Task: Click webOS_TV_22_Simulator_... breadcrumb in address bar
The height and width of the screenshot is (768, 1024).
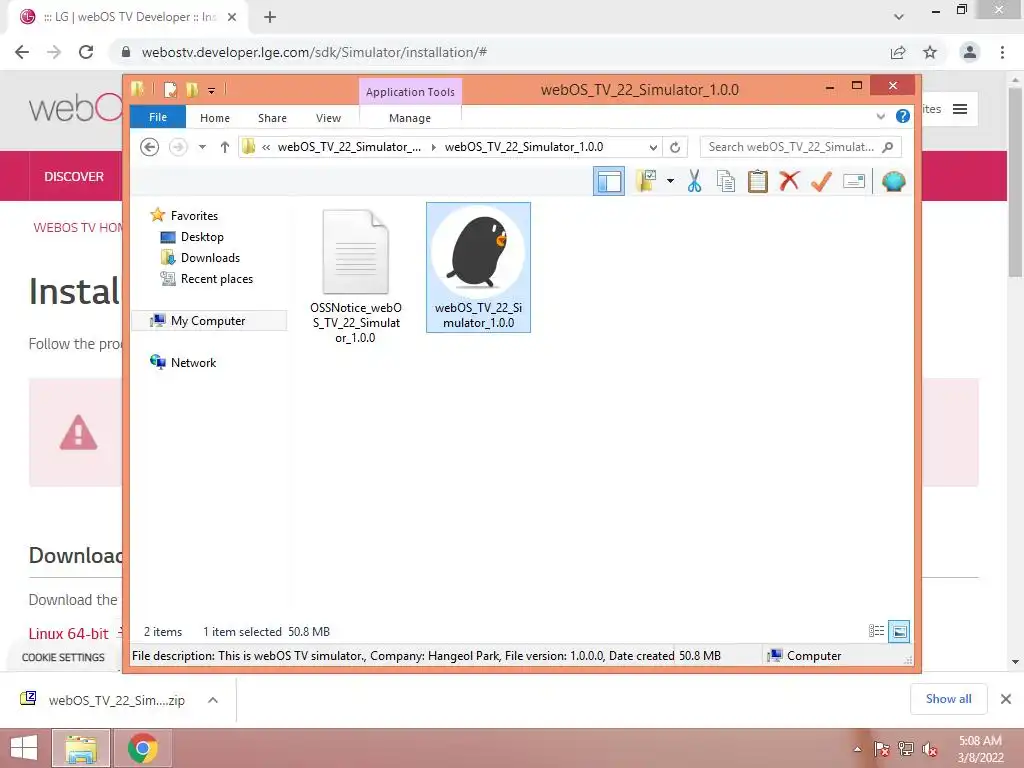Action: tap(349, 147)
